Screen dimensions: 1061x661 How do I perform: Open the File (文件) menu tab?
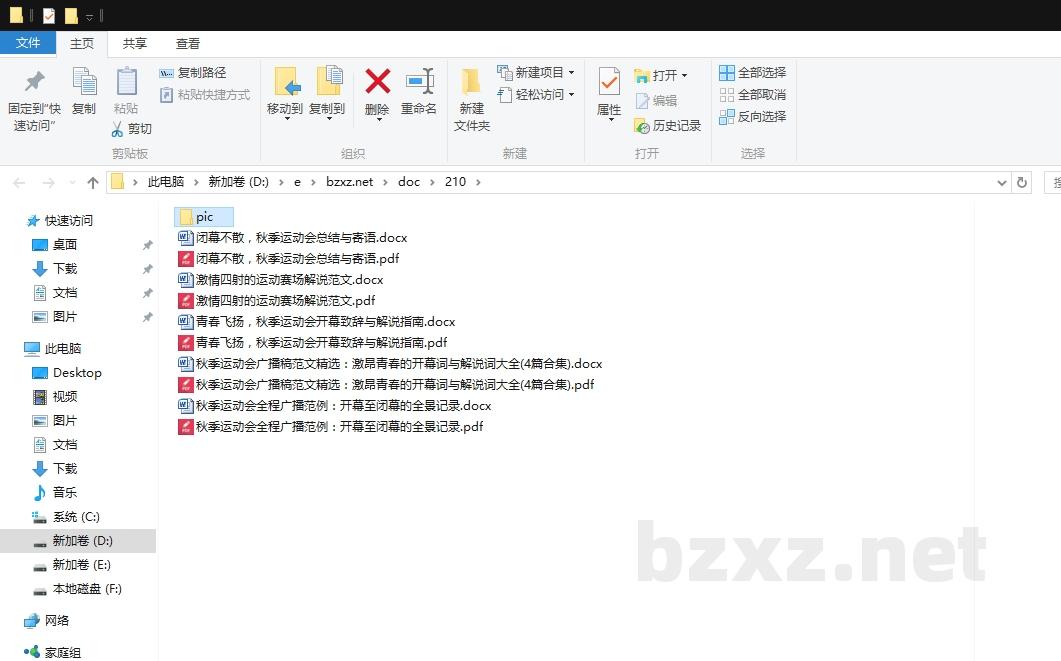[28, 43]
